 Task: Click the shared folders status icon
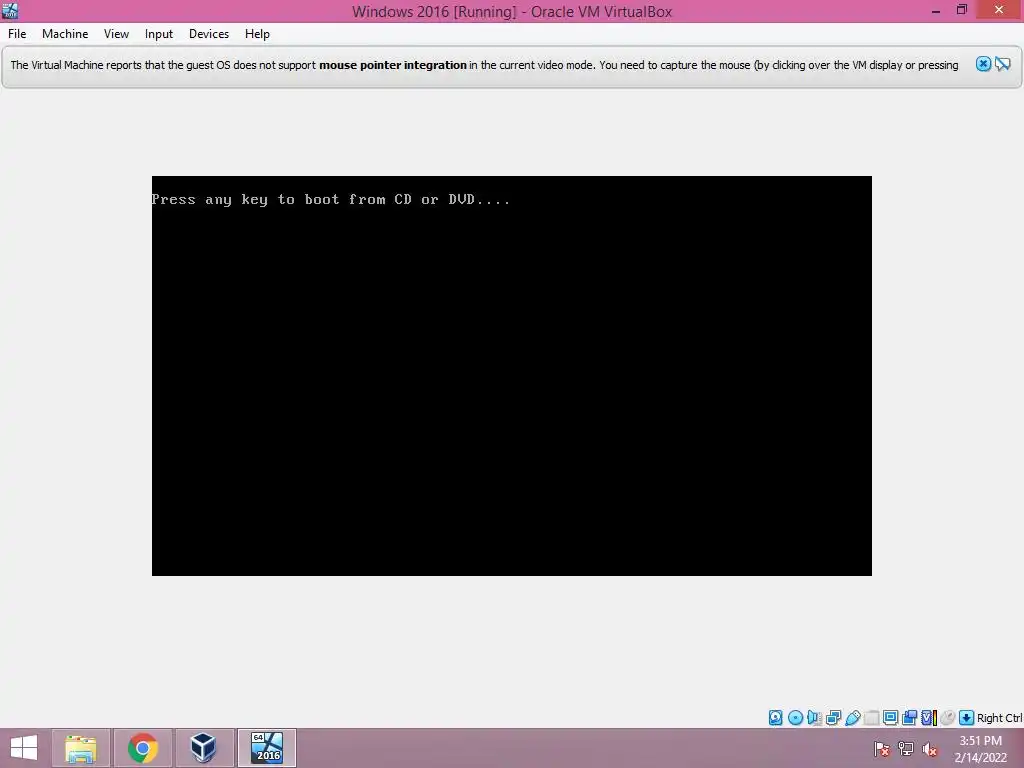point(871,718)
